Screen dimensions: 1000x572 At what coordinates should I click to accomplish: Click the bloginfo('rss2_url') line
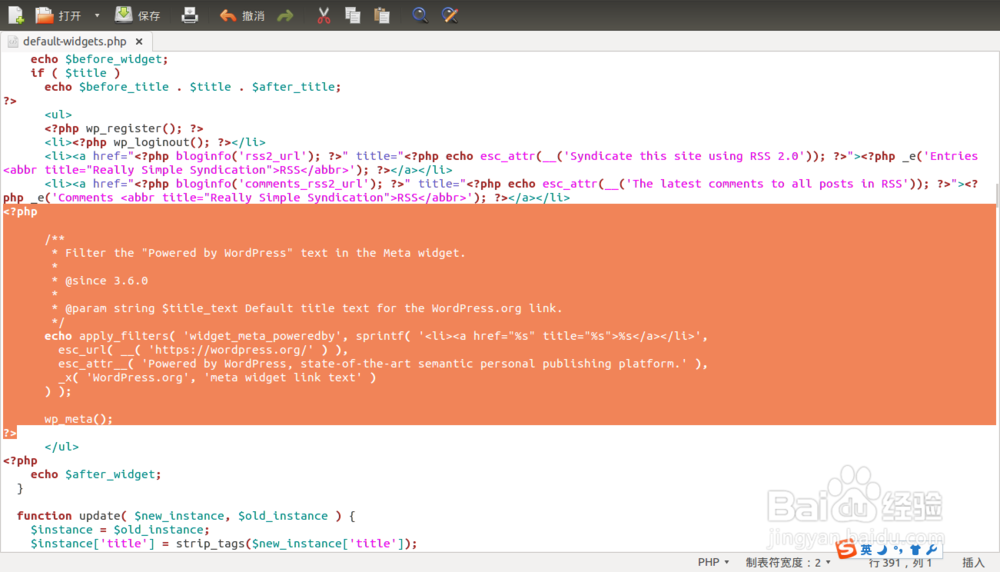click(x=511, y=156)
